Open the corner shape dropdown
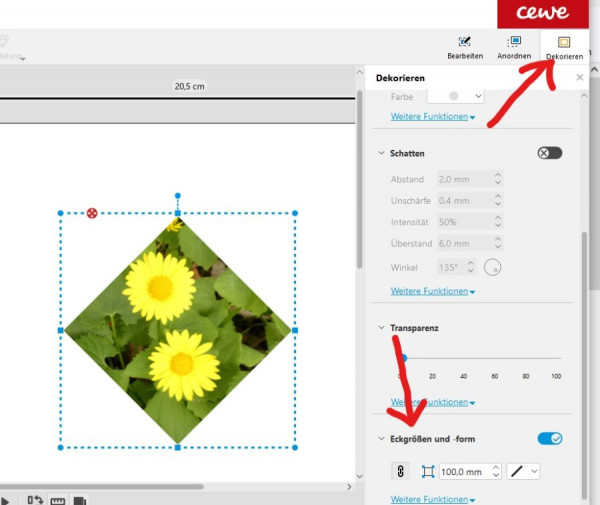Viewport: 600px width, 505px height. (x=523, y=471)
